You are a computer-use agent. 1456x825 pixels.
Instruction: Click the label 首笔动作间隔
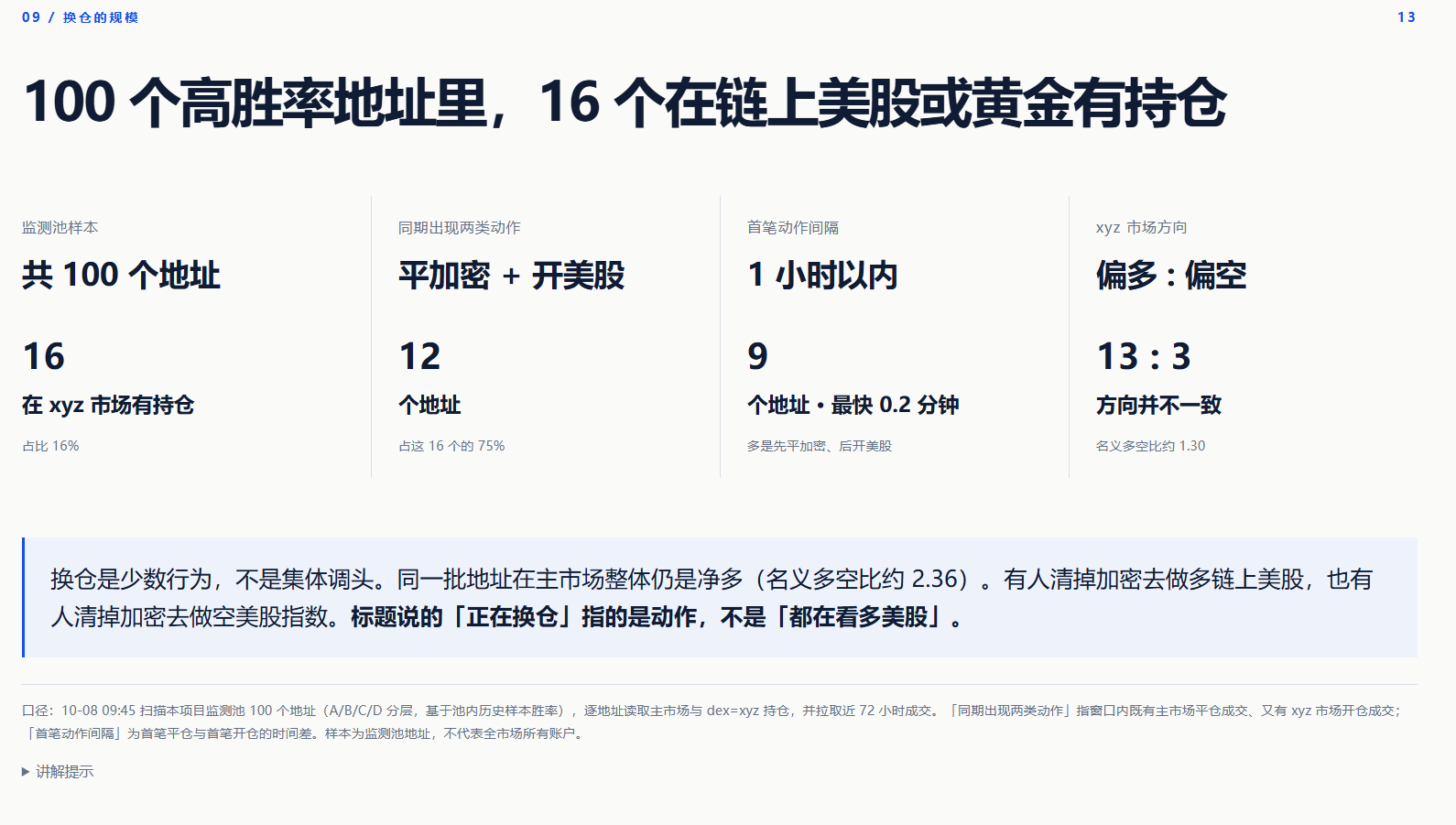[793, 227]
